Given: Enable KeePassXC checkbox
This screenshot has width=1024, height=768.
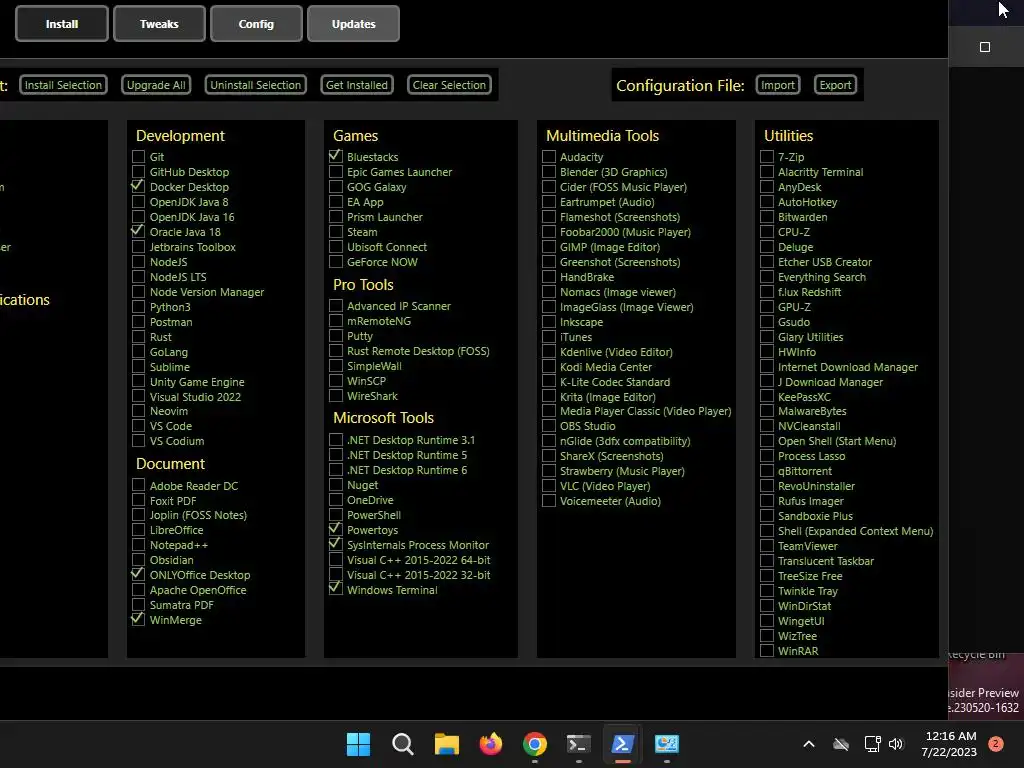Looking at the screenshot, I should click(767, 396).
